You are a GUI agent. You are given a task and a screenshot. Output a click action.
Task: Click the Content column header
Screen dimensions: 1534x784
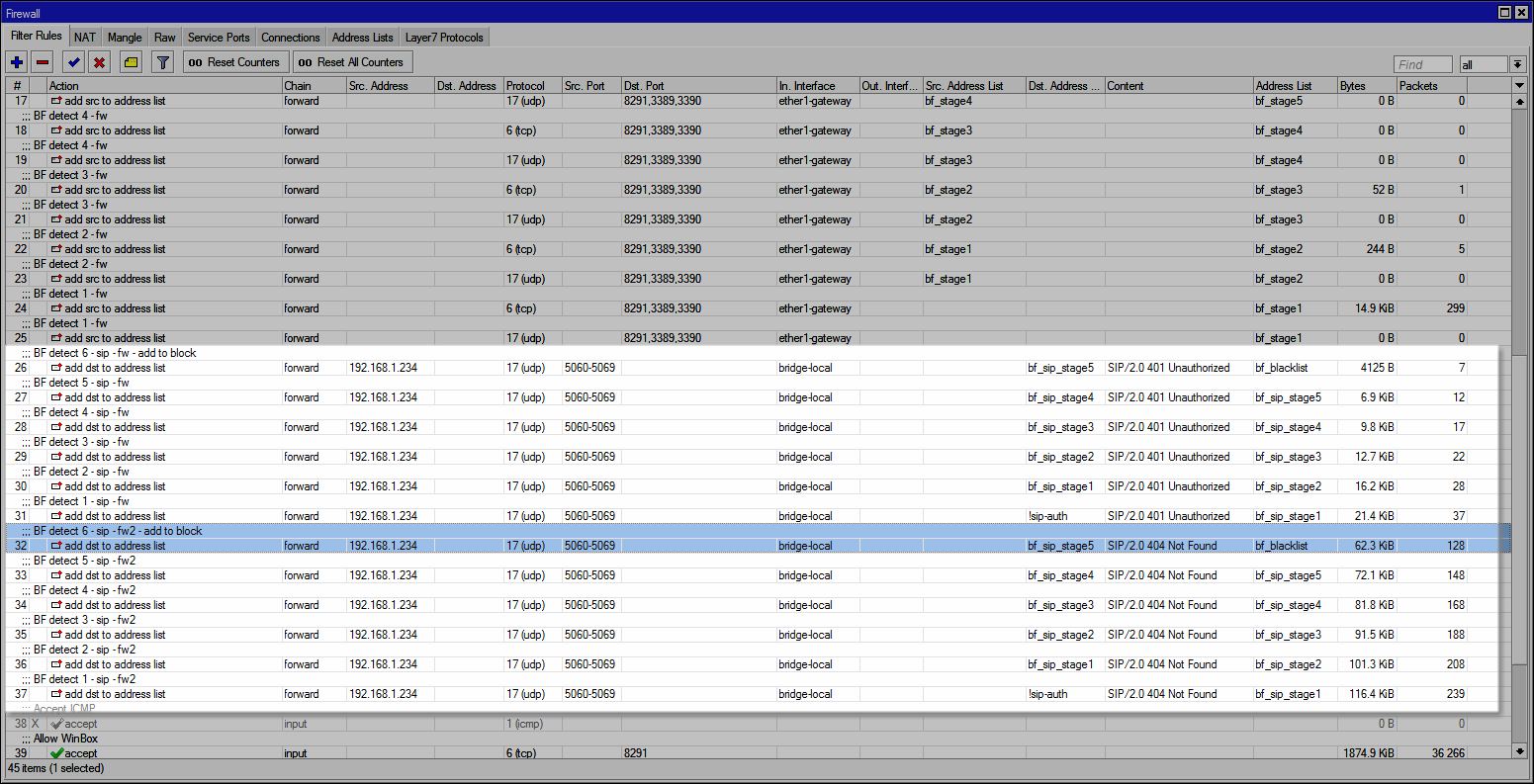pos(1179,86)
